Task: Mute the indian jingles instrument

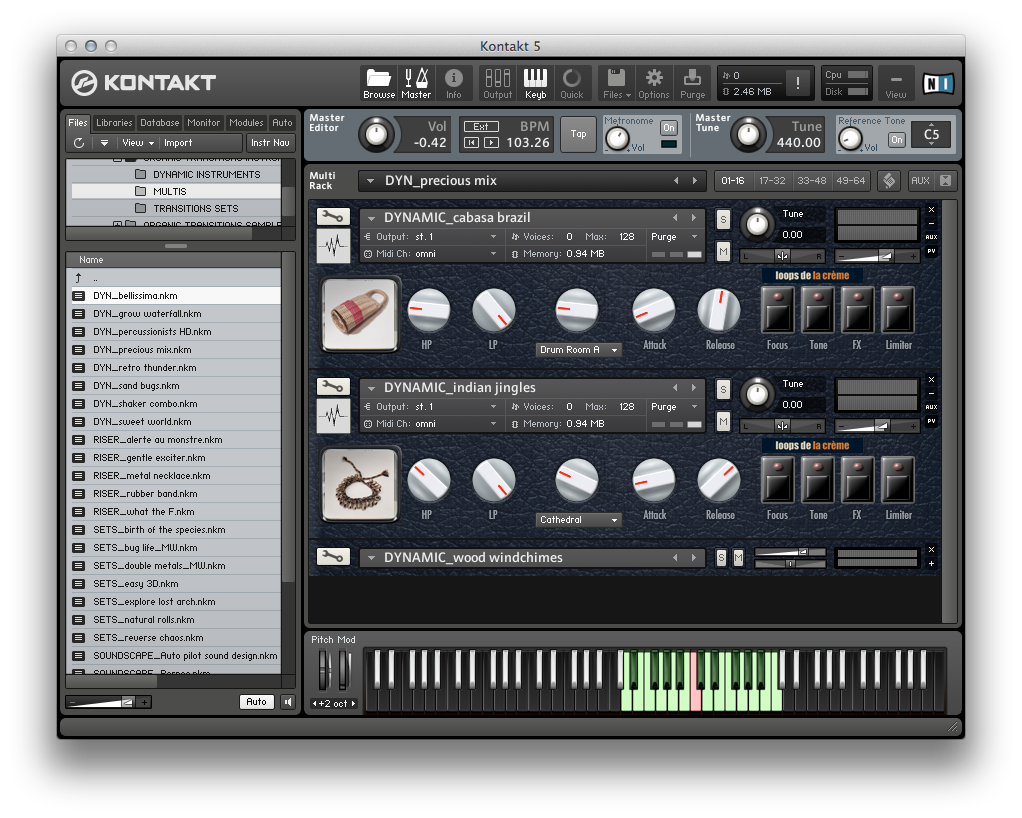Action: (x=723, y=422)
